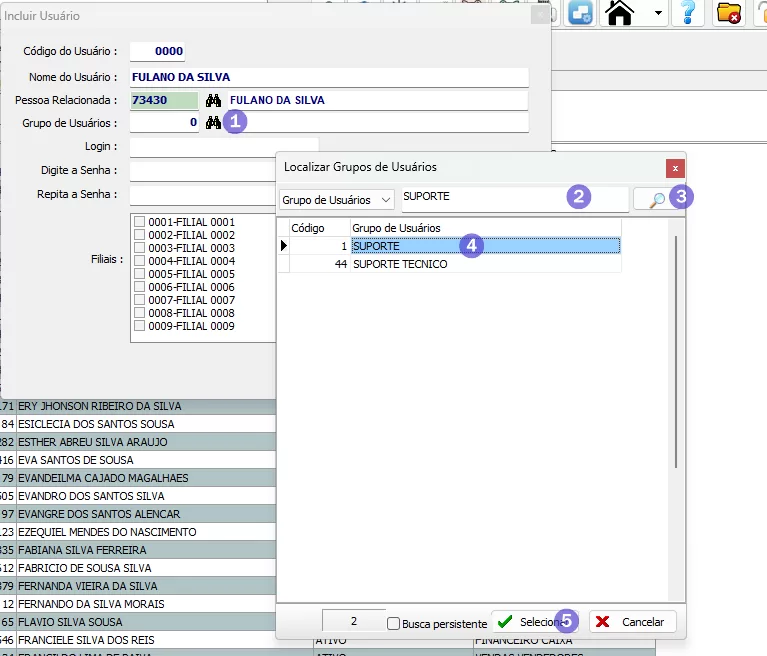Open lookup binoculars for Grupo de Usuários
This screenshot has width=767, height=656.
212,123
